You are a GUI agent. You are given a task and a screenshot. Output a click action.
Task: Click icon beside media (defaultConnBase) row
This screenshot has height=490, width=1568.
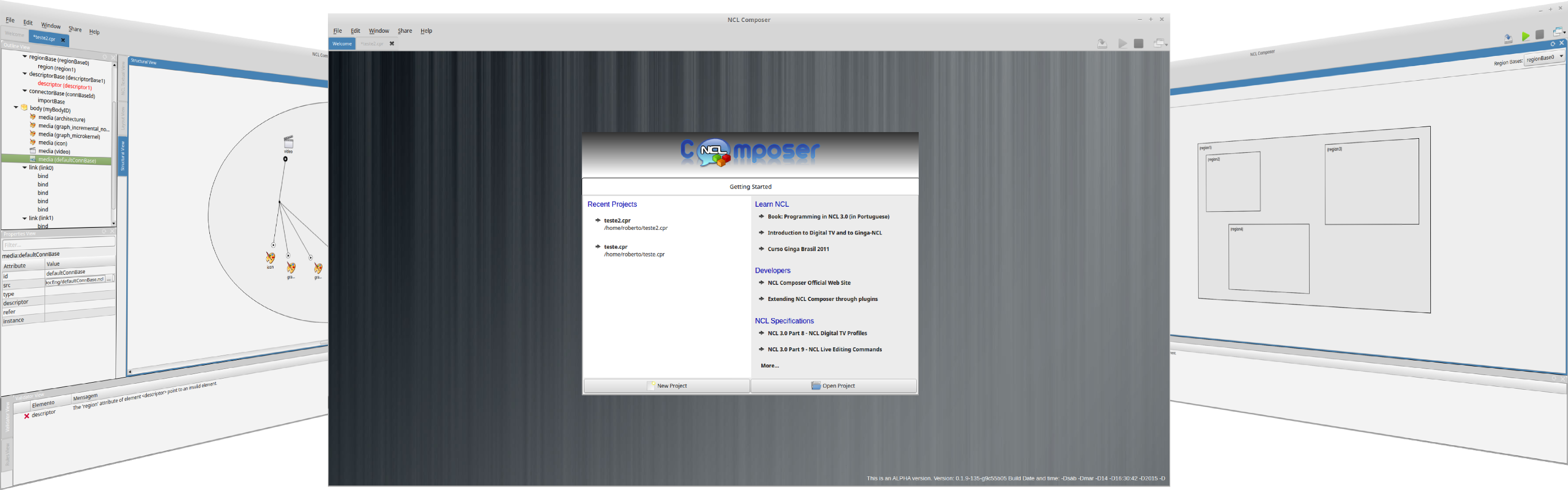tap(33, 159)
